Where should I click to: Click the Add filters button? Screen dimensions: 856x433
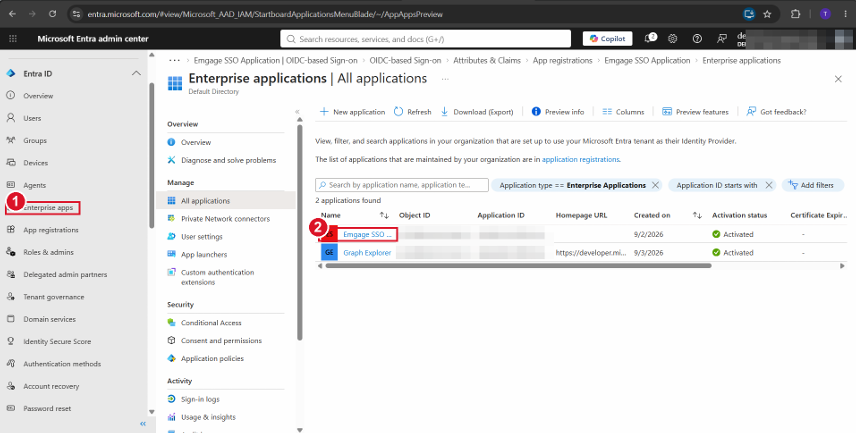point(813,185)
